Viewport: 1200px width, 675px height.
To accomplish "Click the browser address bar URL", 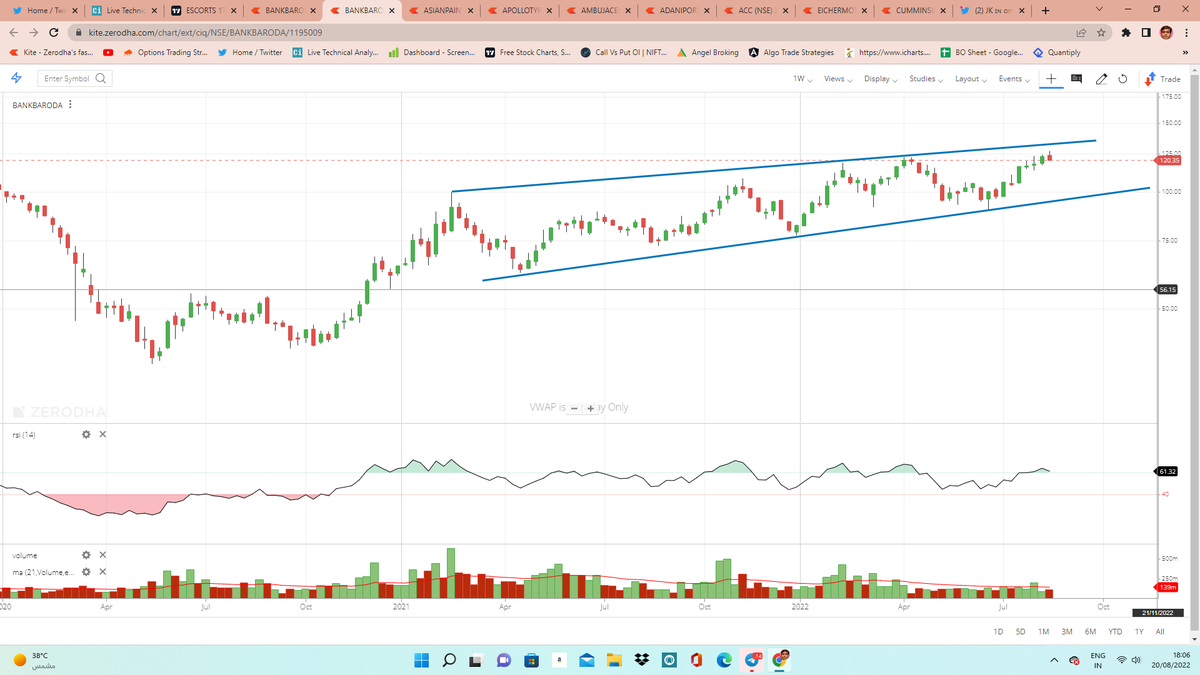I will (x=205, y=33).
